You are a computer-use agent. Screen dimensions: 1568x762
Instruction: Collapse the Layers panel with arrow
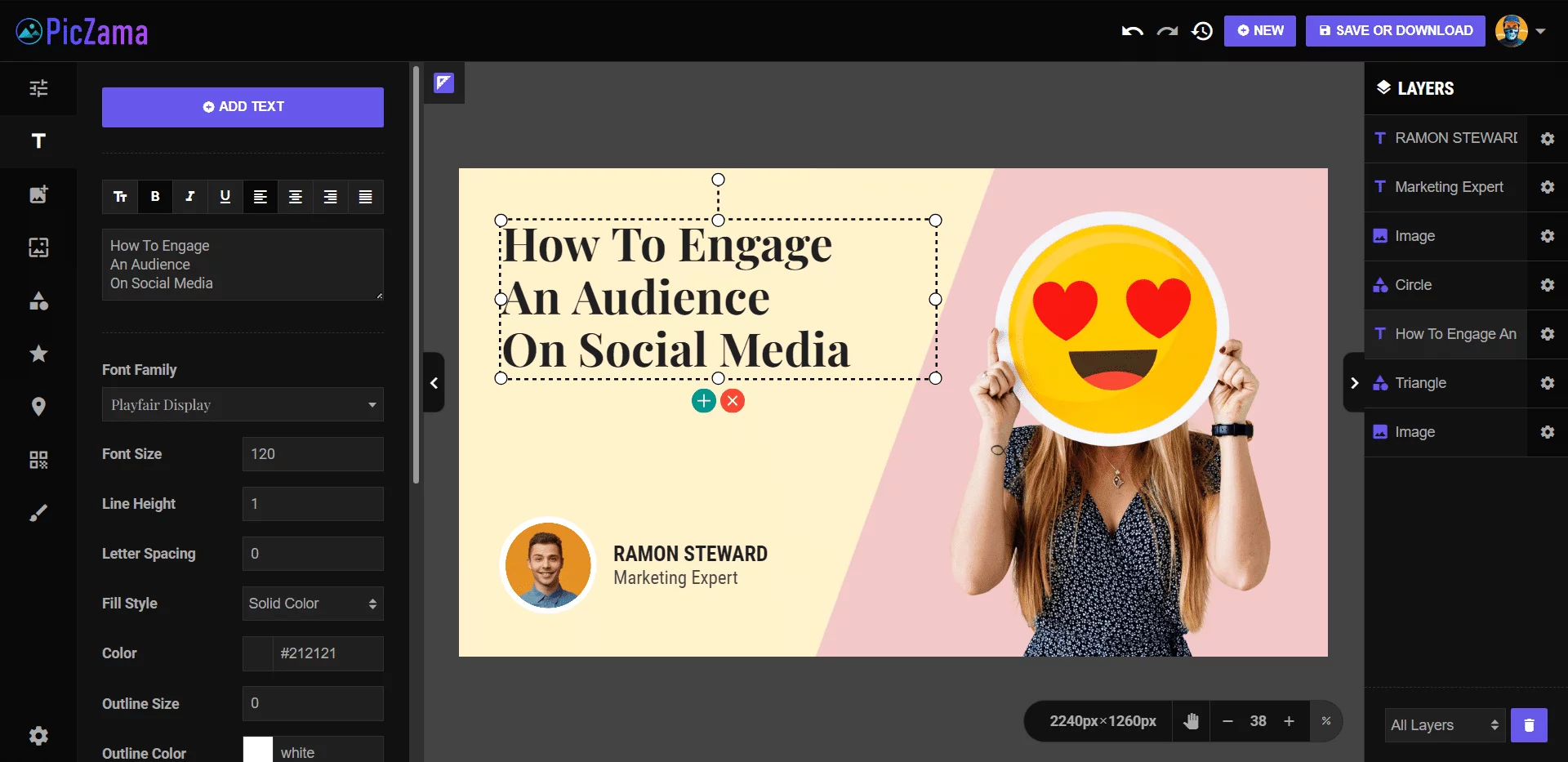(1354, 382)
